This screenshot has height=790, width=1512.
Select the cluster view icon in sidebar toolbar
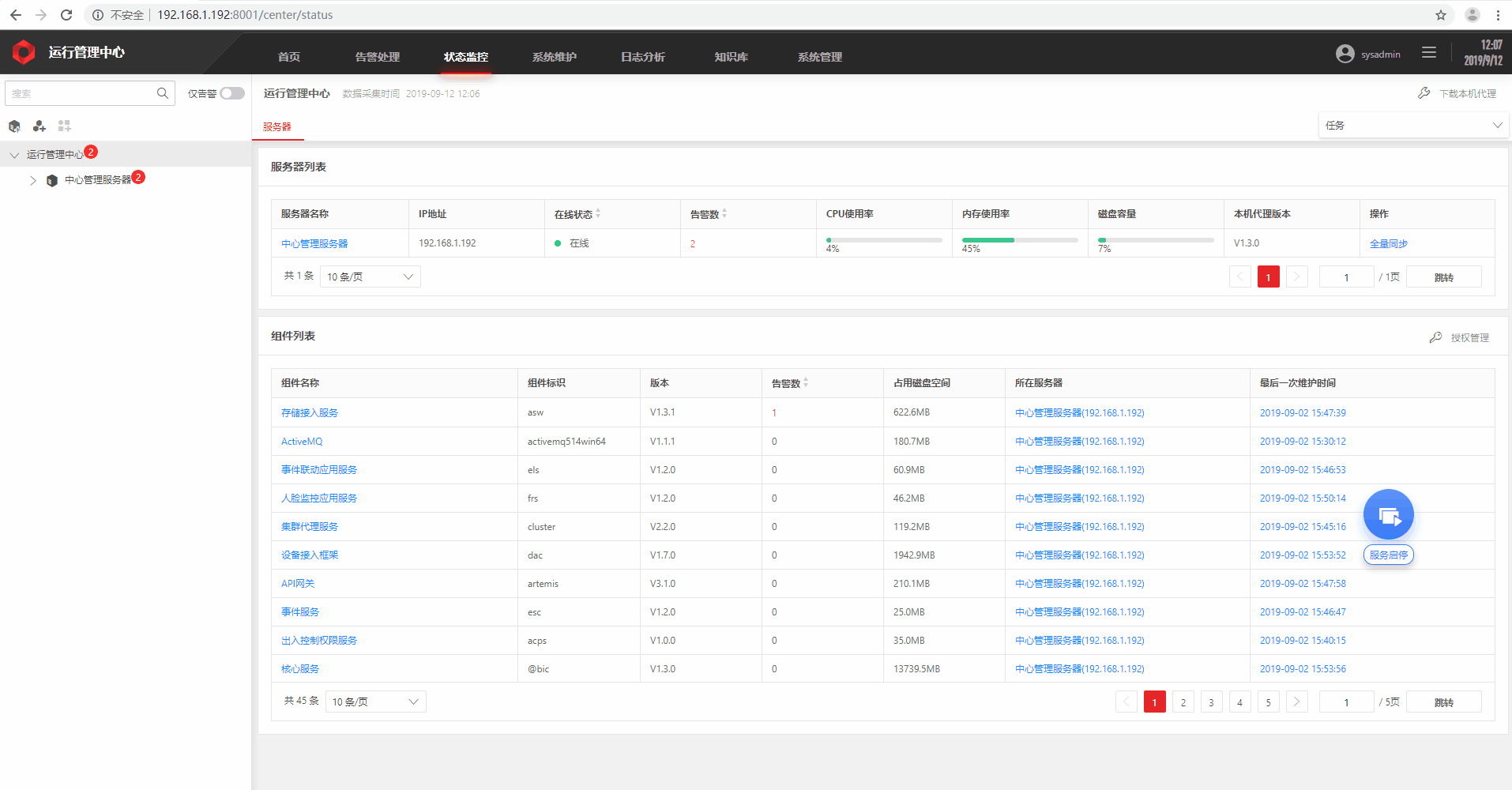[39, 126]
